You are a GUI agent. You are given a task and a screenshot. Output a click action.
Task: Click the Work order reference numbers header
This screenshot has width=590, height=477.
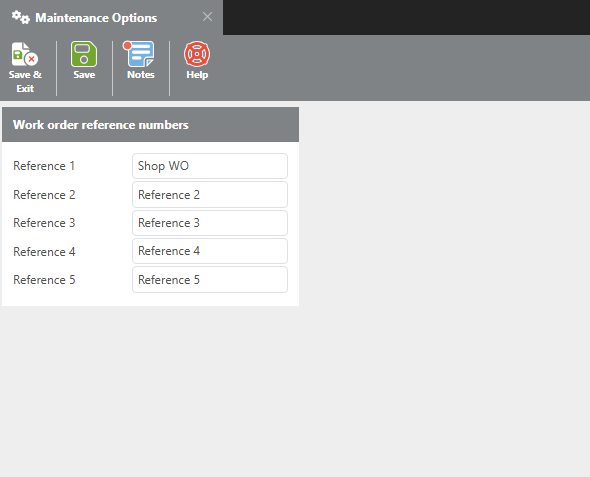pos(151,125)
